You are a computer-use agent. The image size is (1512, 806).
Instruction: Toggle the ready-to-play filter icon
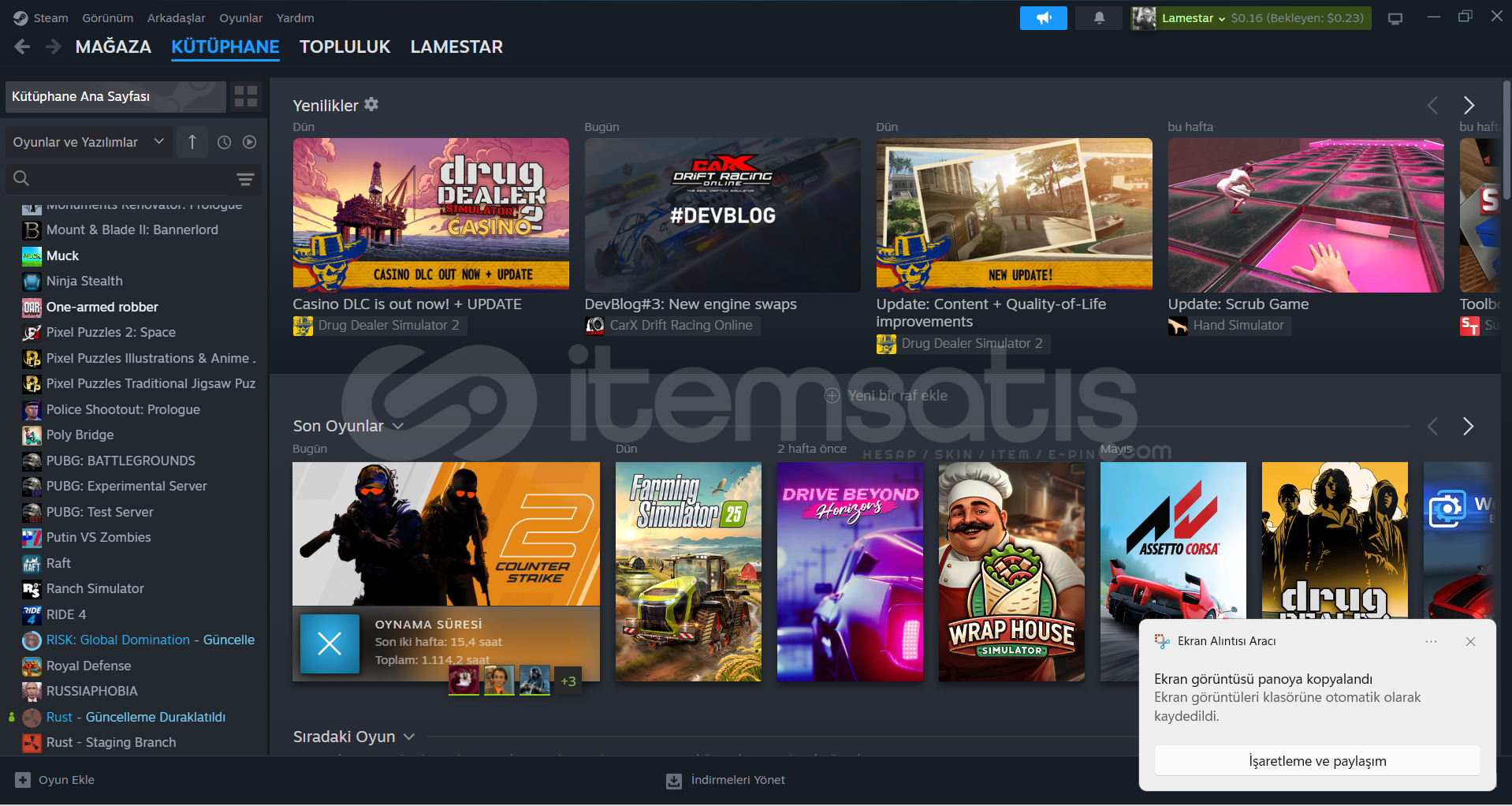(x=250, y=142)
